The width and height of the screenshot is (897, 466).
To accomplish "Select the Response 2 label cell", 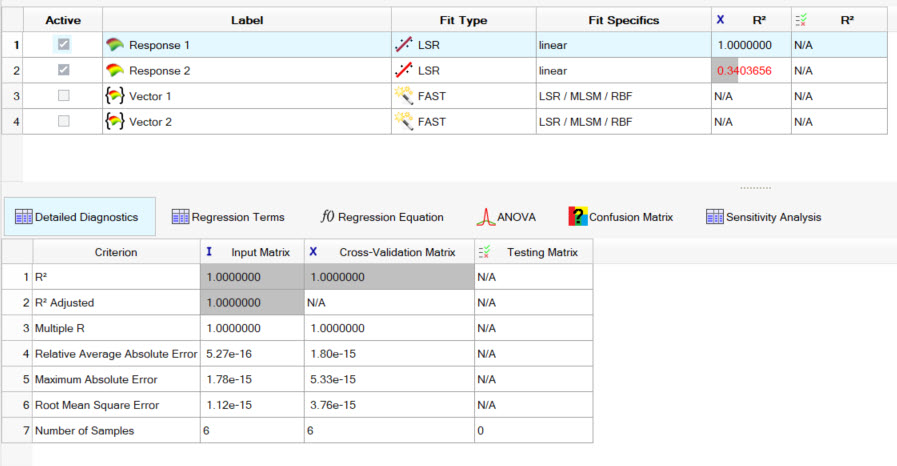I will point(247,70).
